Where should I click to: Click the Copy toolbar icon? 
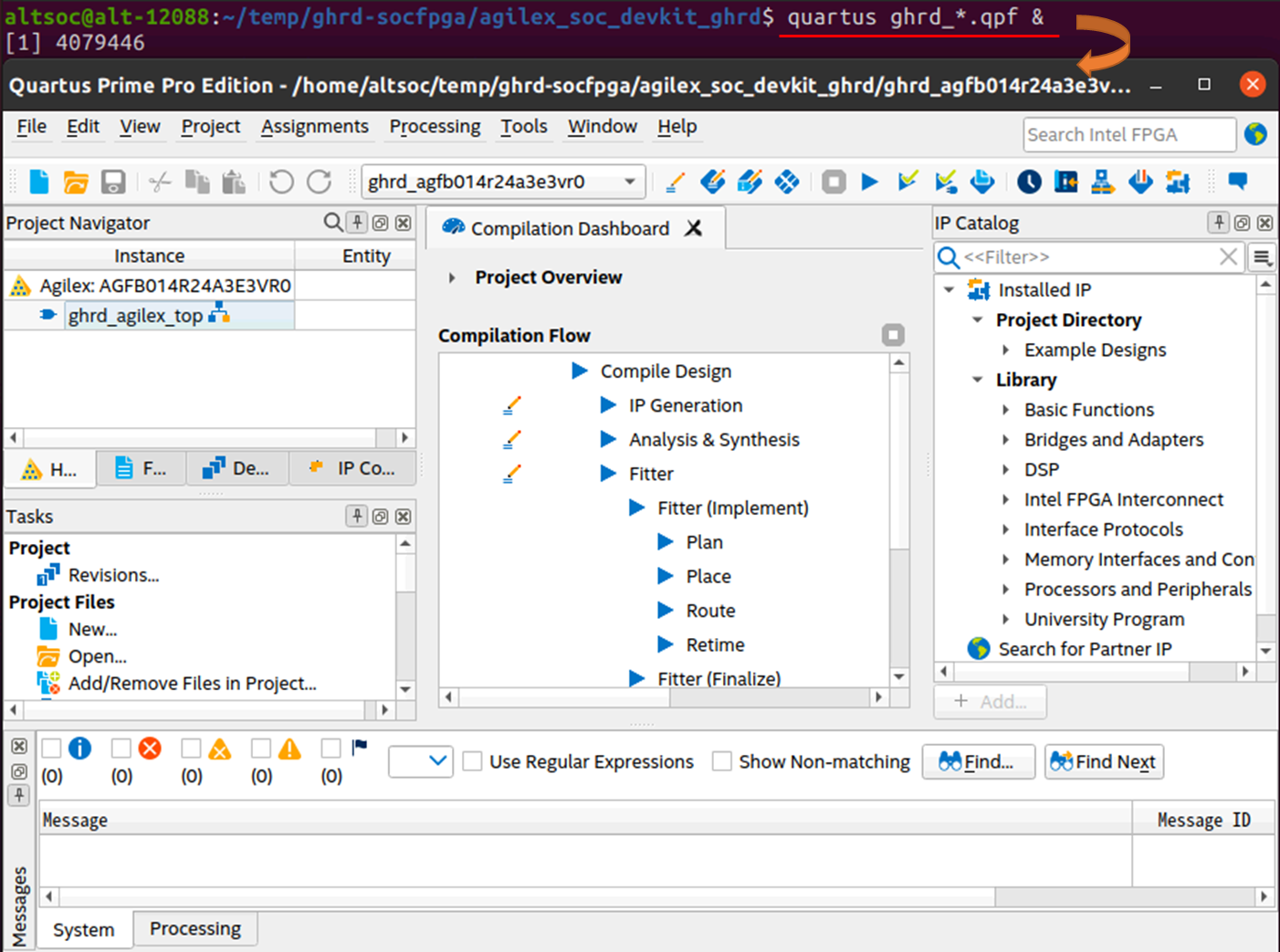click(x=197, y=182)
